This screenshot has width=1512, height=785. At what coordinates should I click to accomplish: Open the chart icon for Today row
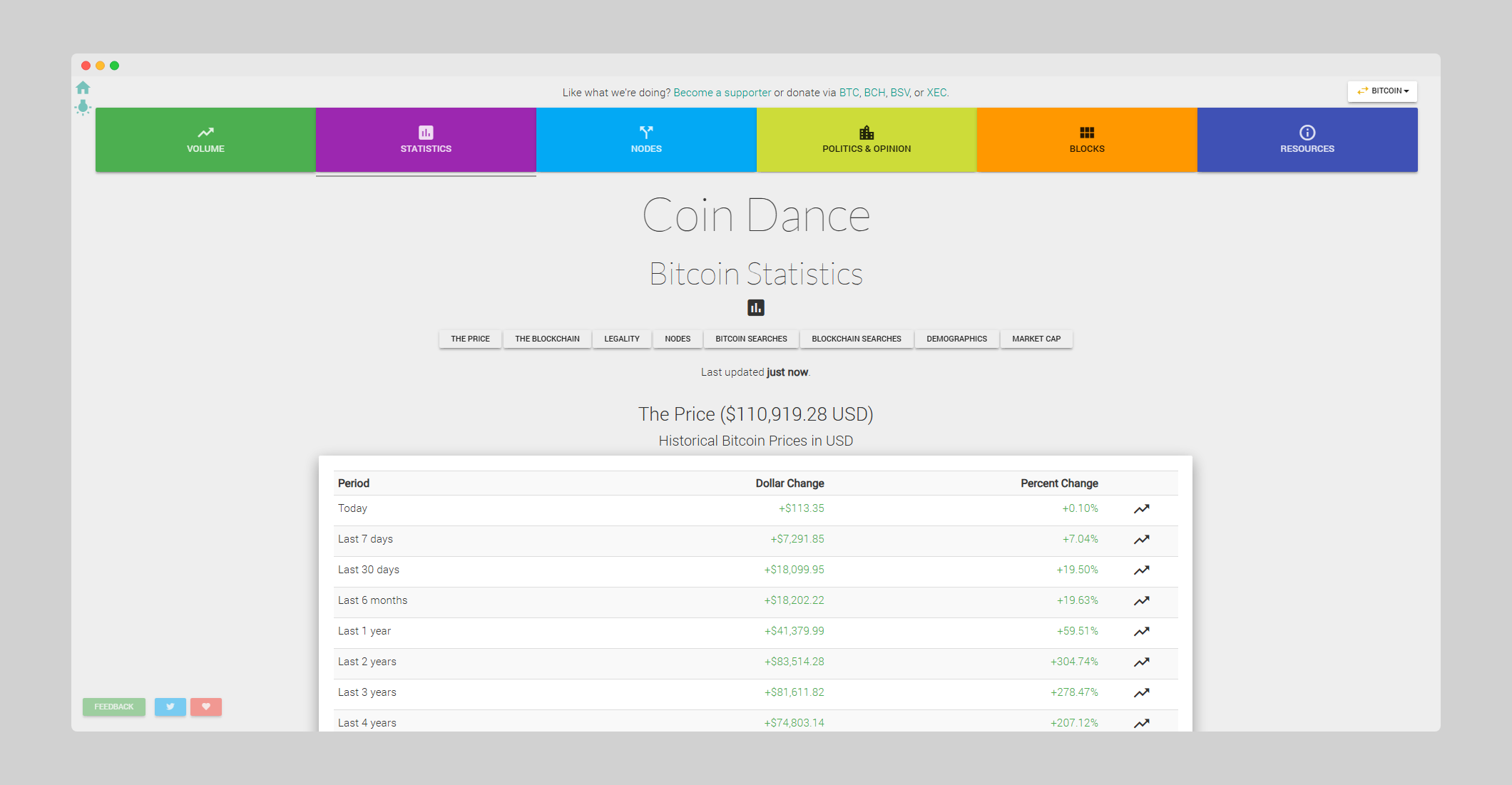tap(1142, 509)
